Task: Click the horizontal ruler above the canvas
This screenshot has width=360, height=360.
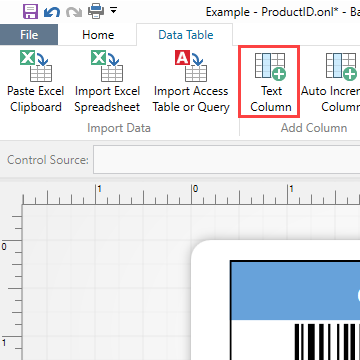Action: (191, 194)
